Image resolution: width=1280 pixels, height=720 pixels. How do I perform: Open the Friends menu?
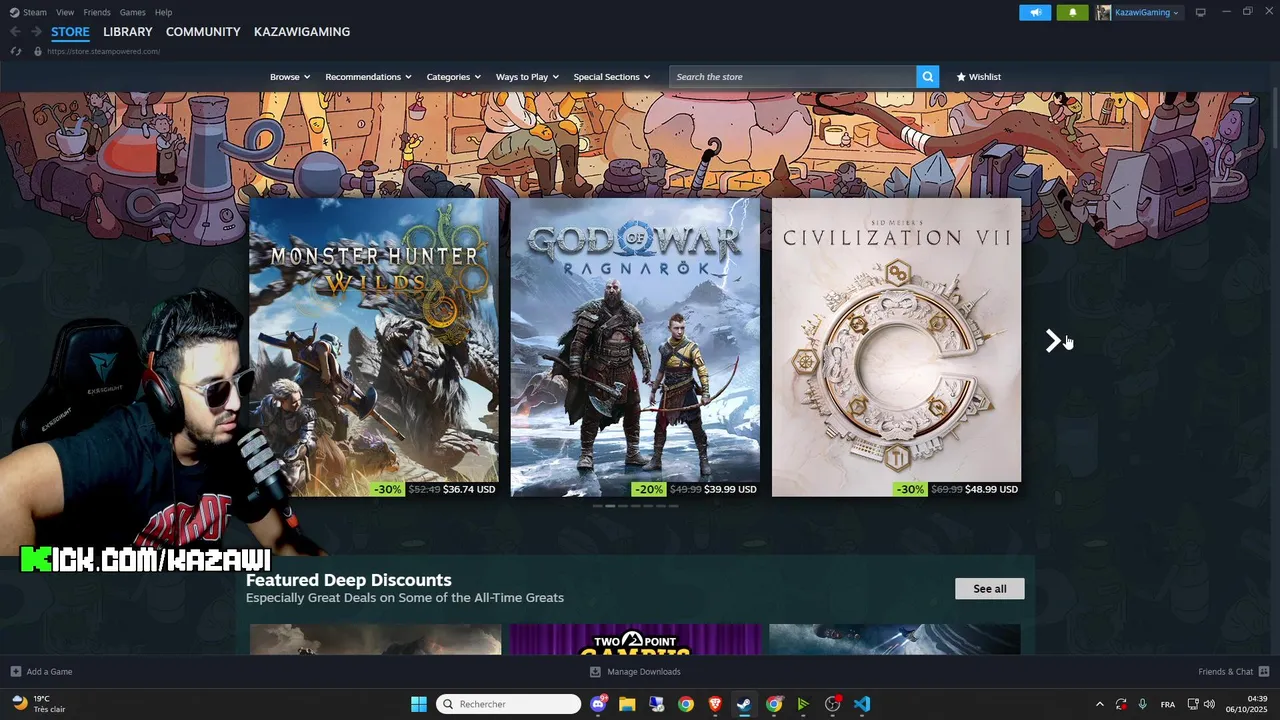(x=97, y=12)
